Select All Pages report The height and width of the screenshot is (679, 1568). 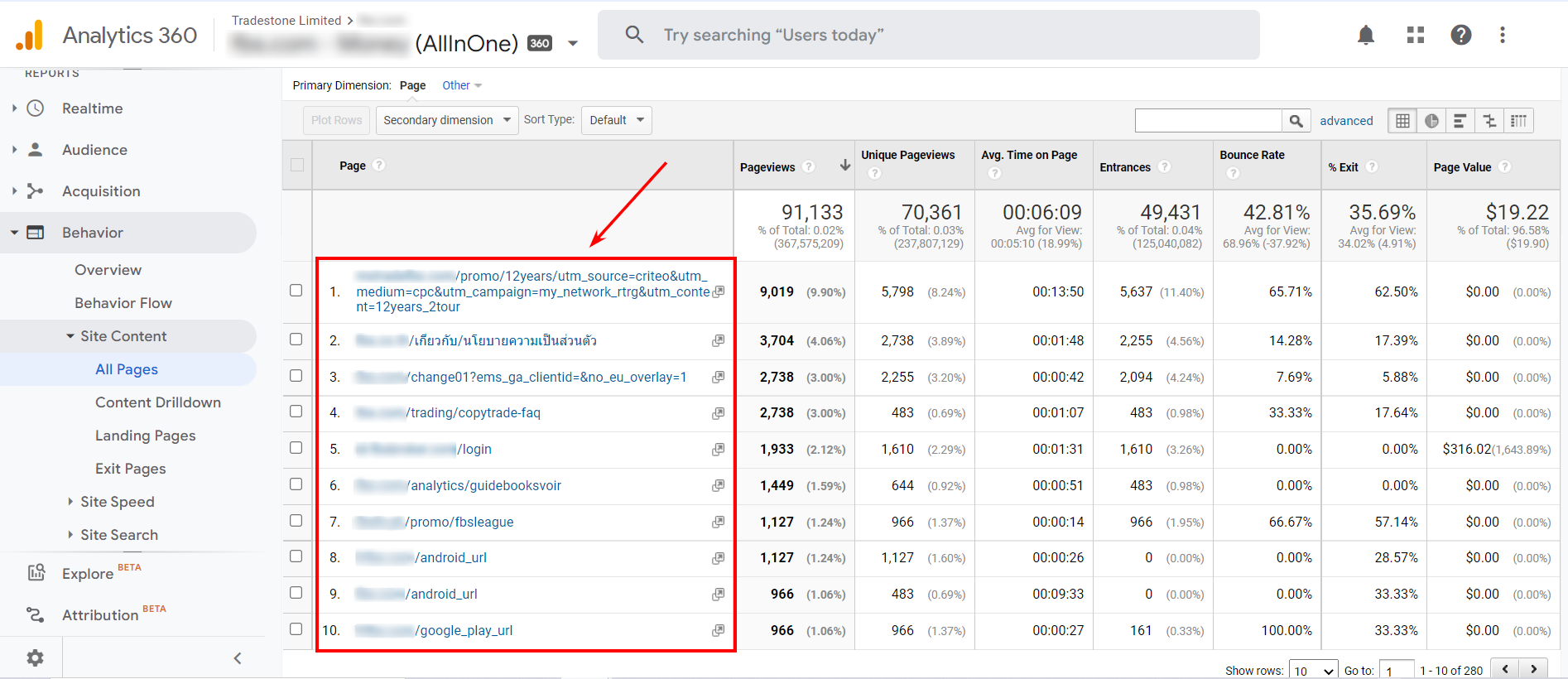(127, 369)
